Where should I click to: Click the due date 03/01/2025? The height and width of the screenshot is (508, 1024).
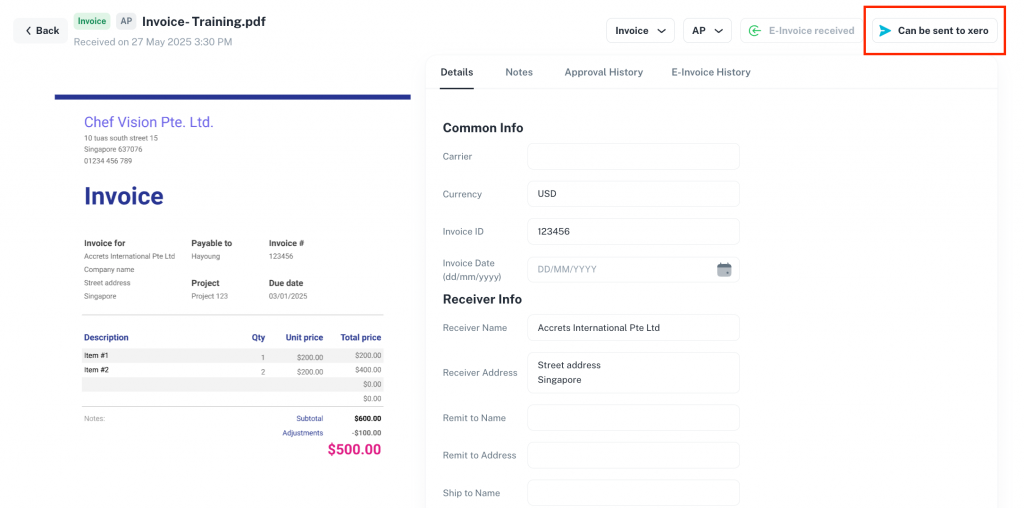pos(288,296)
